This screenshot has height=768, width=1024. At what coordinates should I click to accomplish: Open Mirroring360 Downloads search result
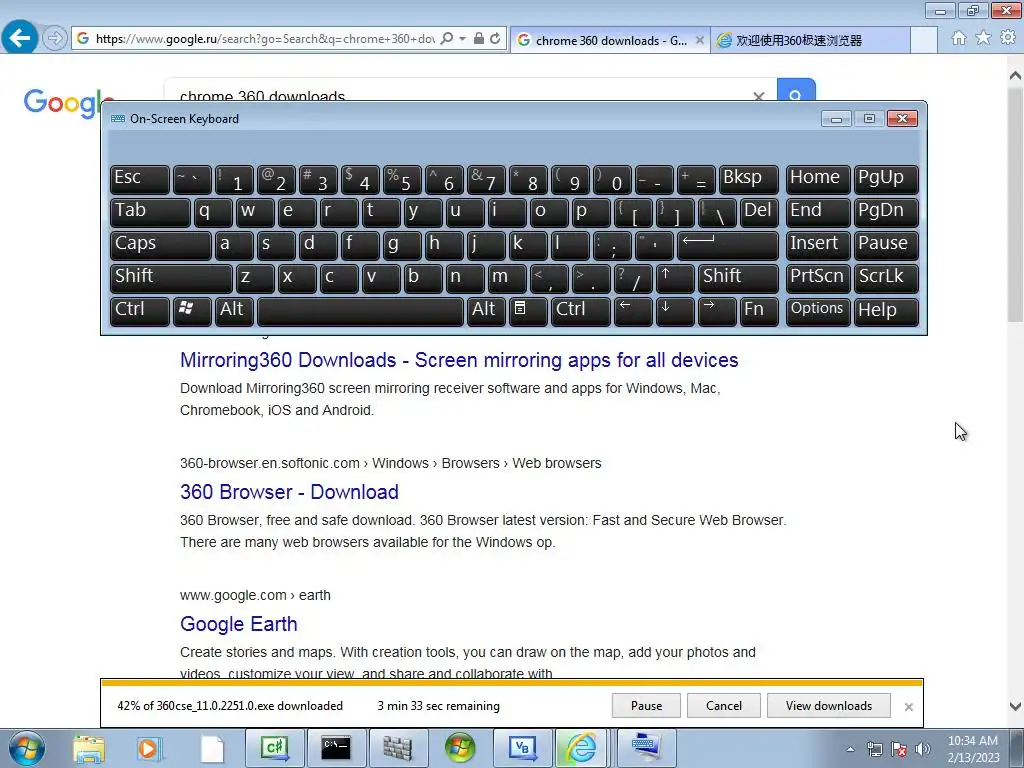pyautogui.click(x=459, y=360)
